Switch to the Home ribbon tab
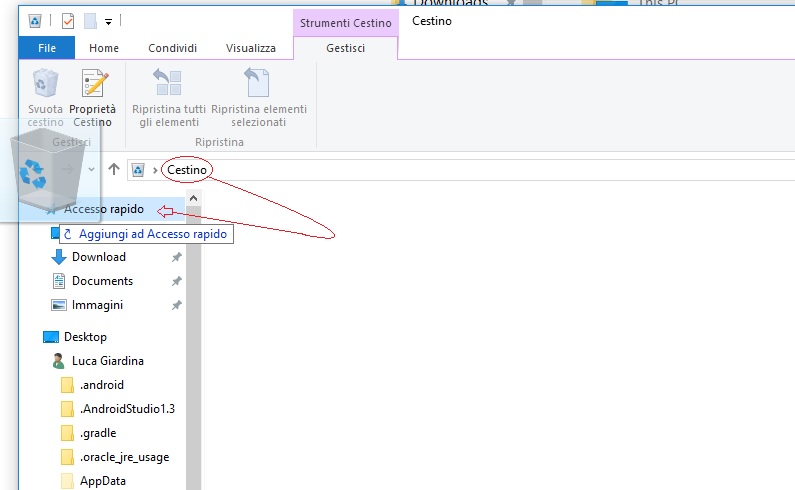This screenshot has width=795, height=490. [x=104, y=48]
